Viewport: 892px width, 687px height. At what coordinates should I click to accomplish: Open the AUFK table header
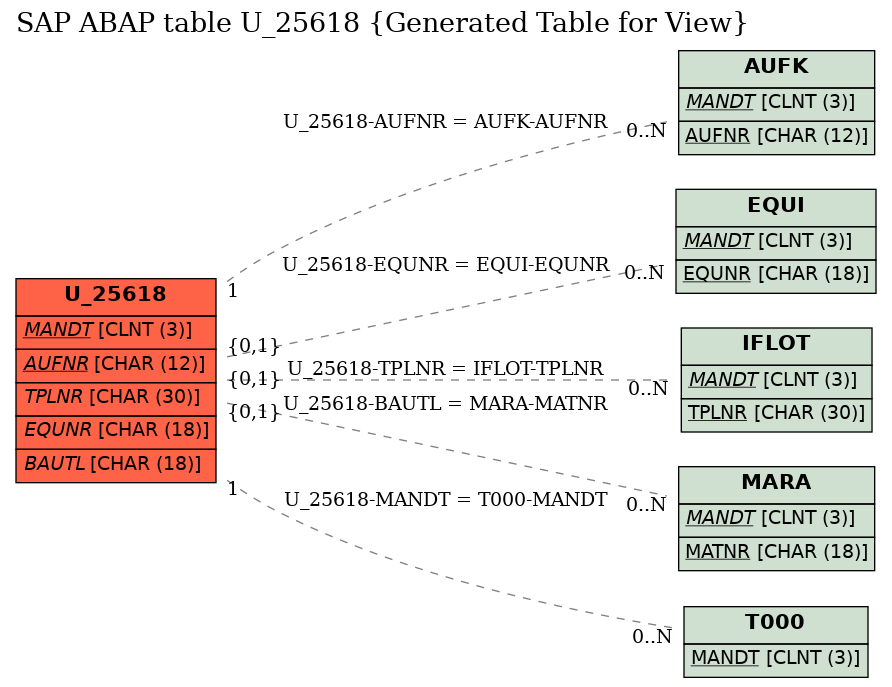(776, 69)
